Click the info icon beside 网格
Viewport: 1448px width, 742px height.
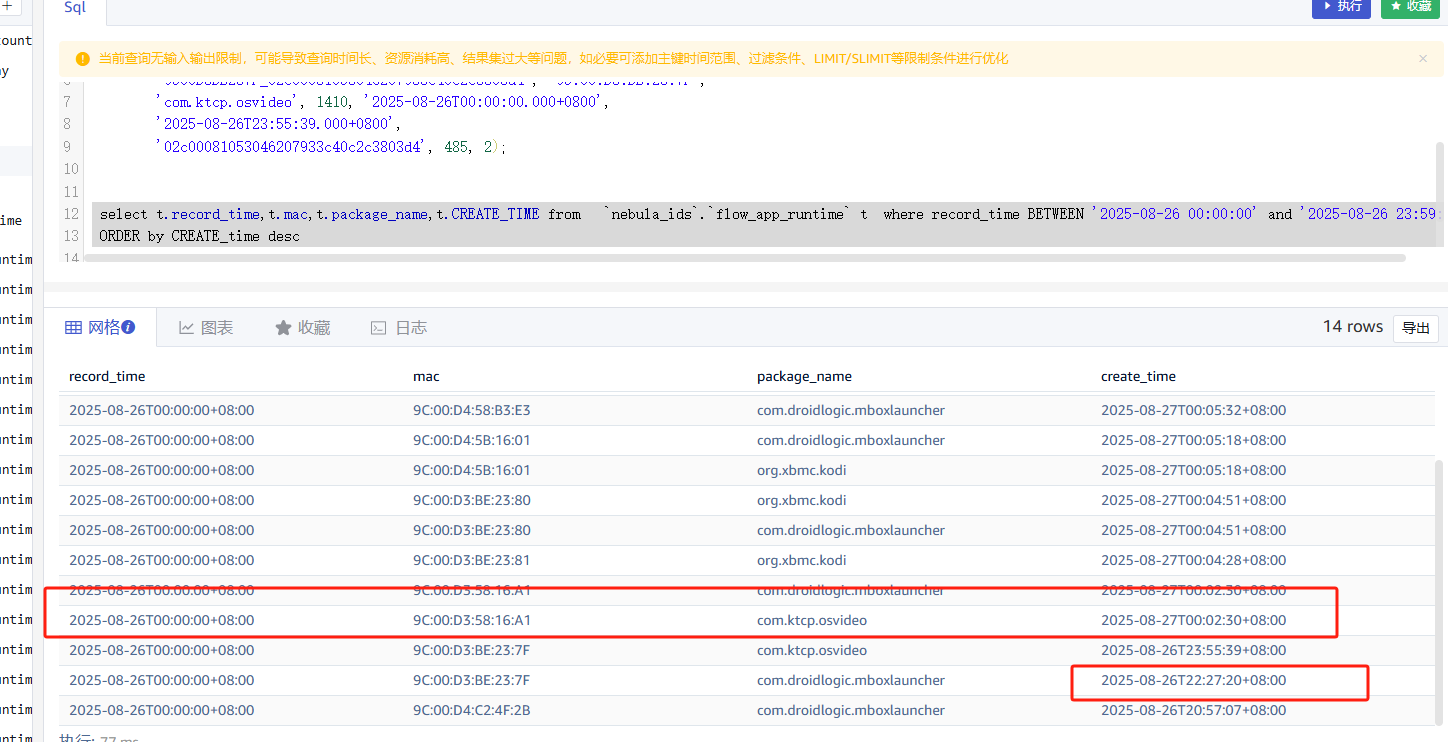[129, 327]
